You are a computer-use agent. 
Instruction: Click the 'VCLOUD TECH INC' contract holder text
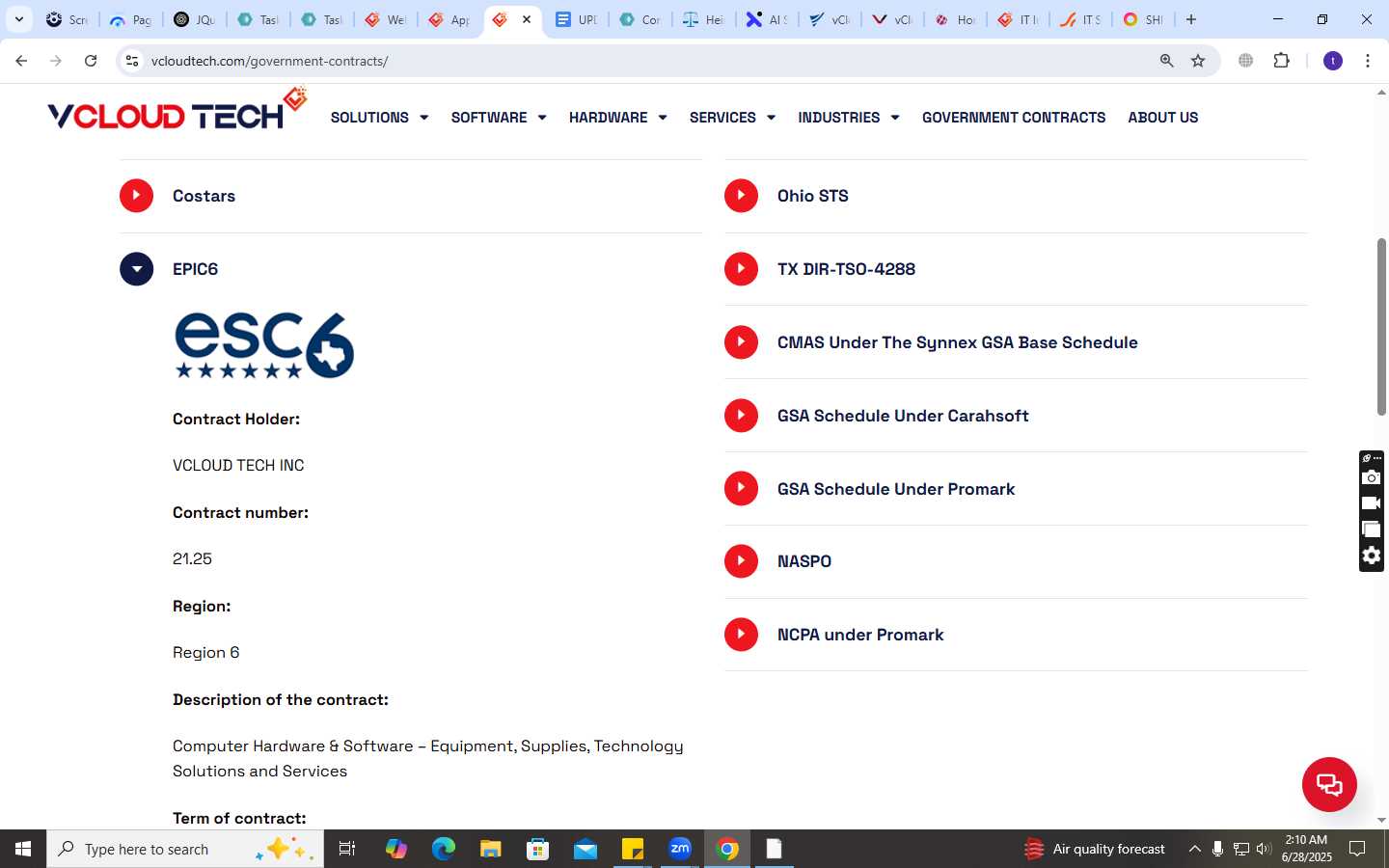coord(238,465)
